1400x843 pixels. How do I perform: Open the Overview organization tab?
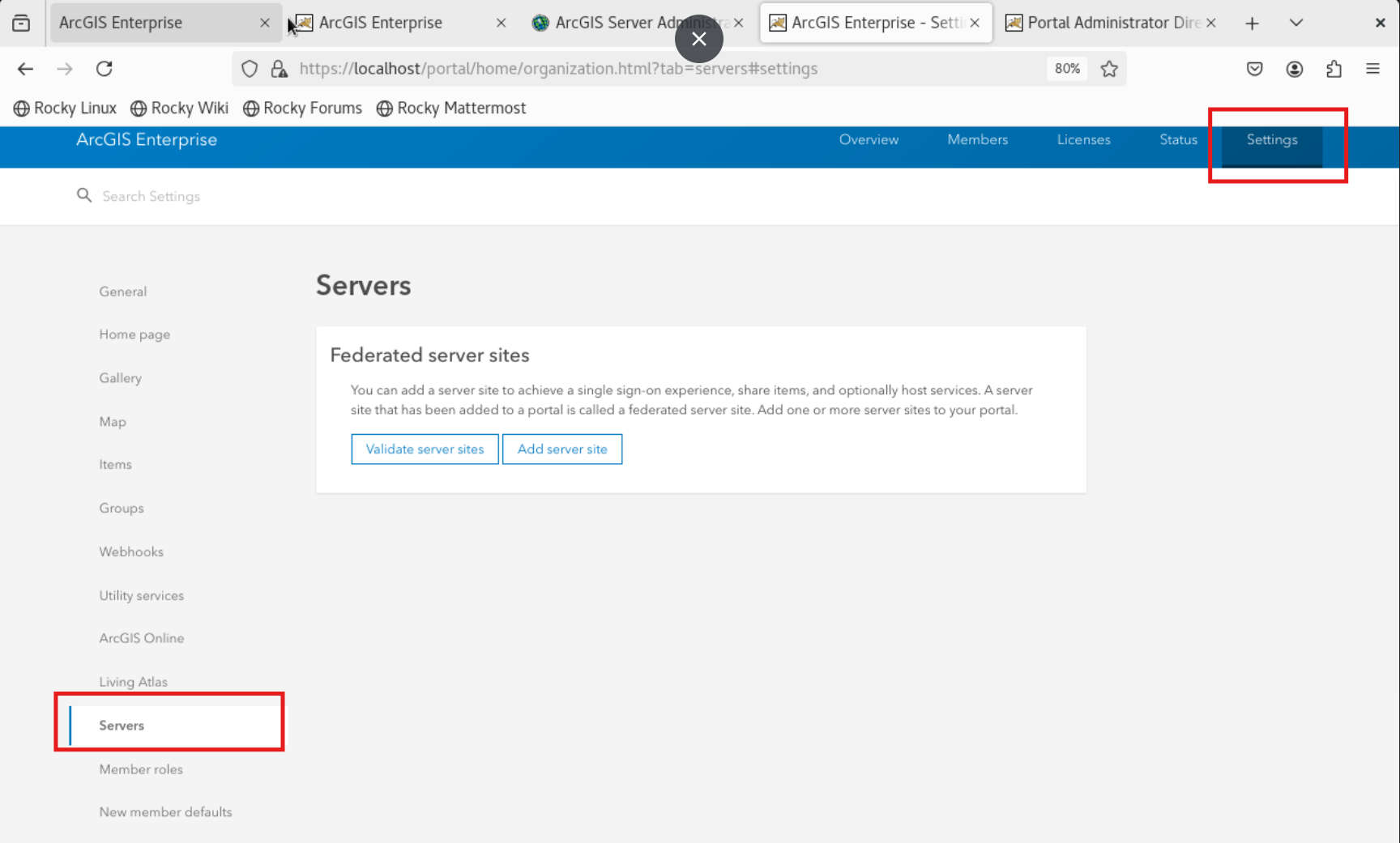[x=869, y=139]
